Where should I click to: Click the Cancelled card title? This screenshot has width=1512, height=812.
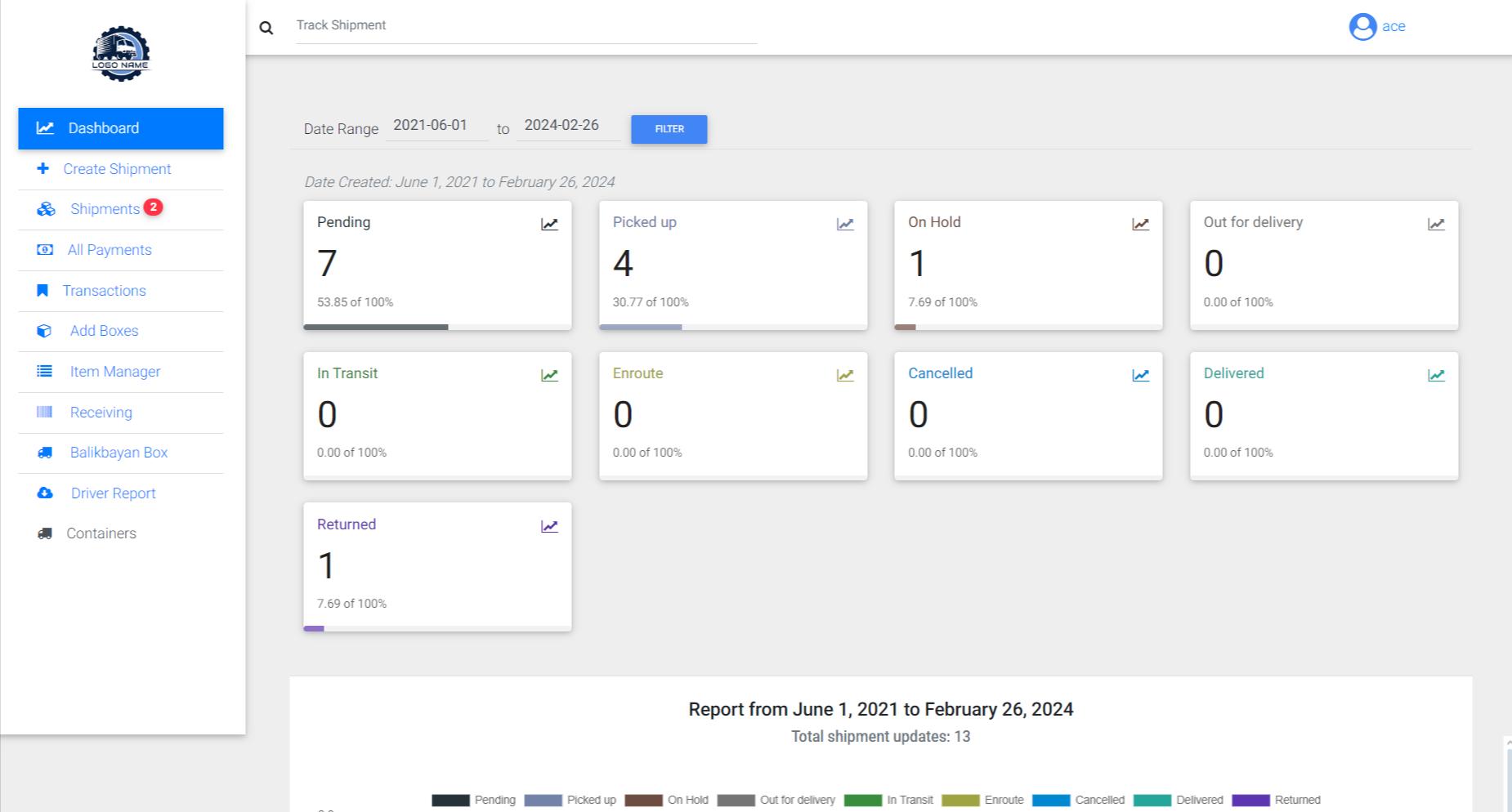(x=940, y=373)
